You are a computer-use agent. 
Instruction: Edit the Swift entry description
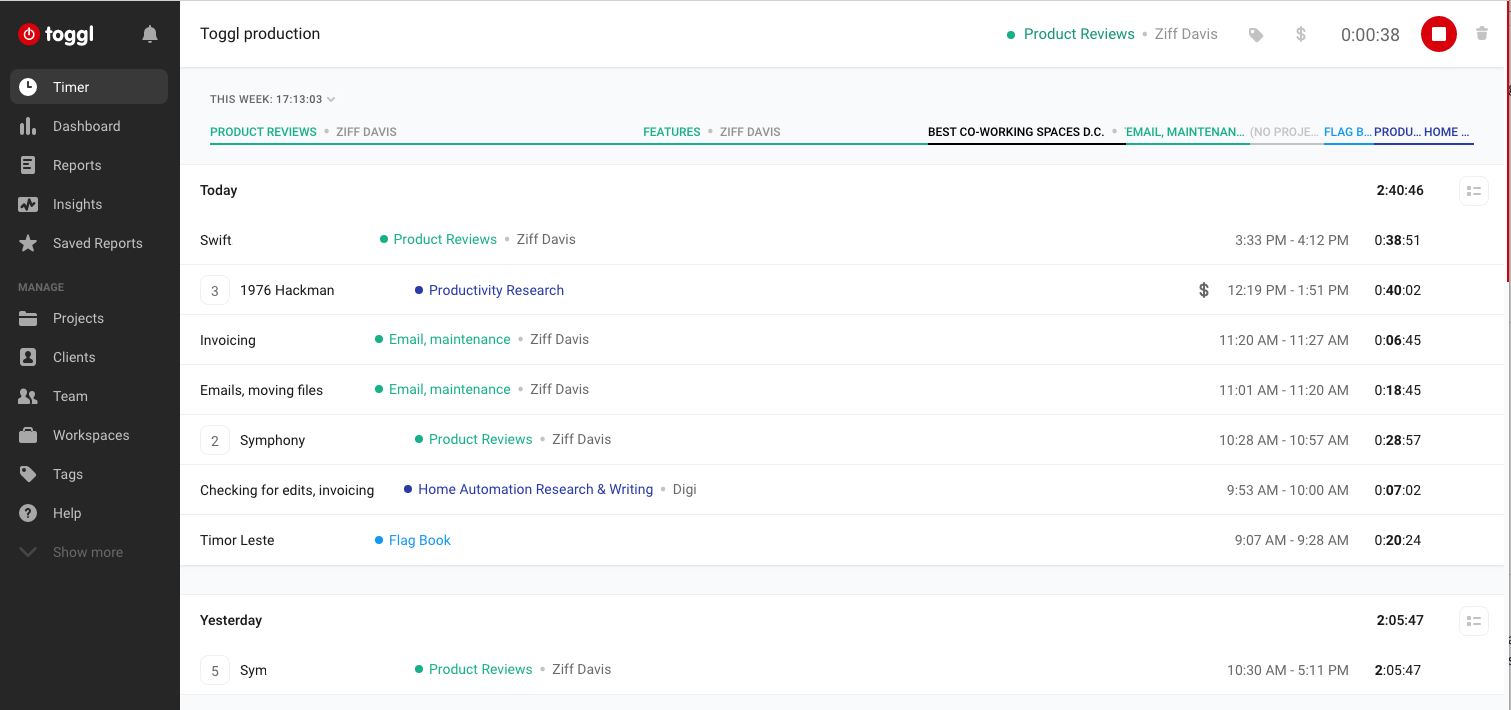point(216,240)
